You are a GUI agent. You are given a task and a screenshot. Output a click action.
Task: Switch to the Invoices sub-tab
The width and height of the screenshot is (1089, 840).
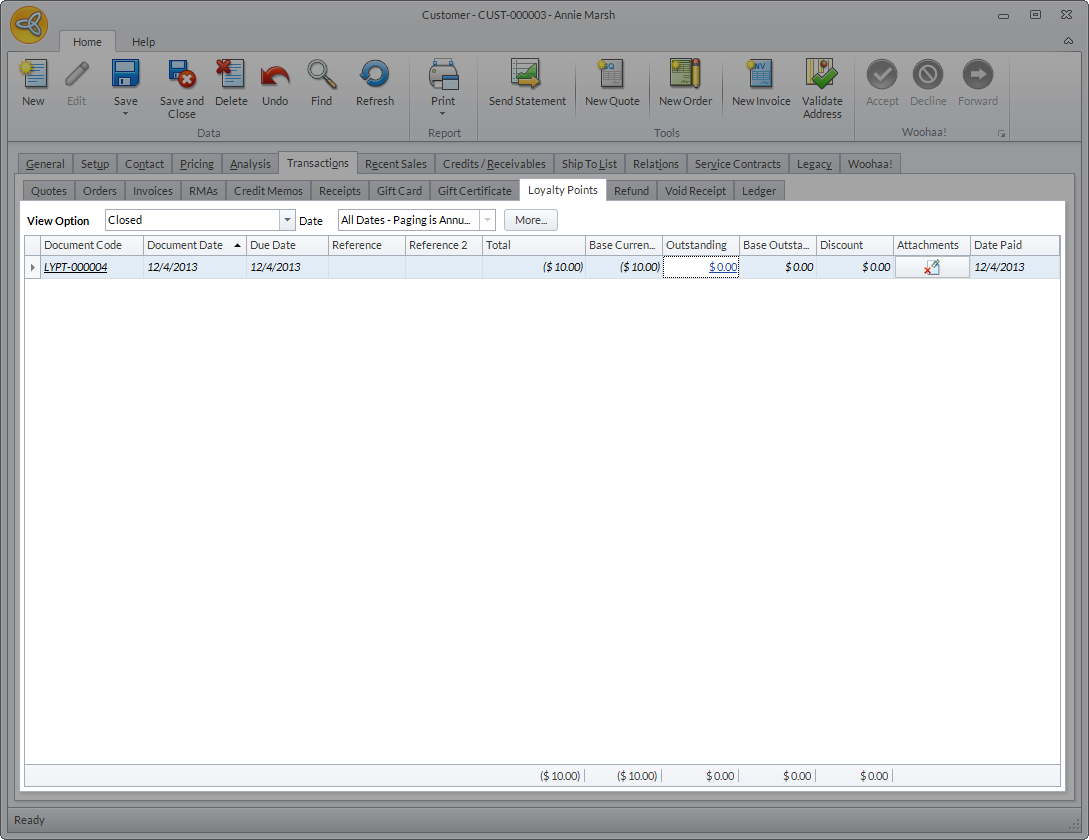(x=153, y=191)
